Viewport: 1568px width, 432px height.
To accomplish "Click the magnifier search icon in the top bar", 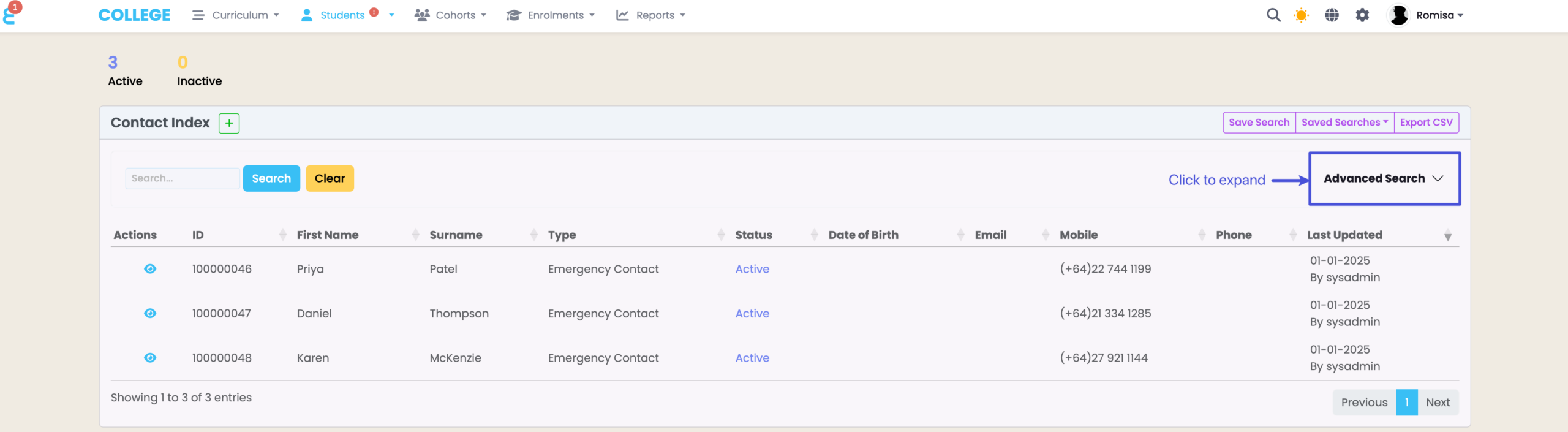I will coord(1273,15).
